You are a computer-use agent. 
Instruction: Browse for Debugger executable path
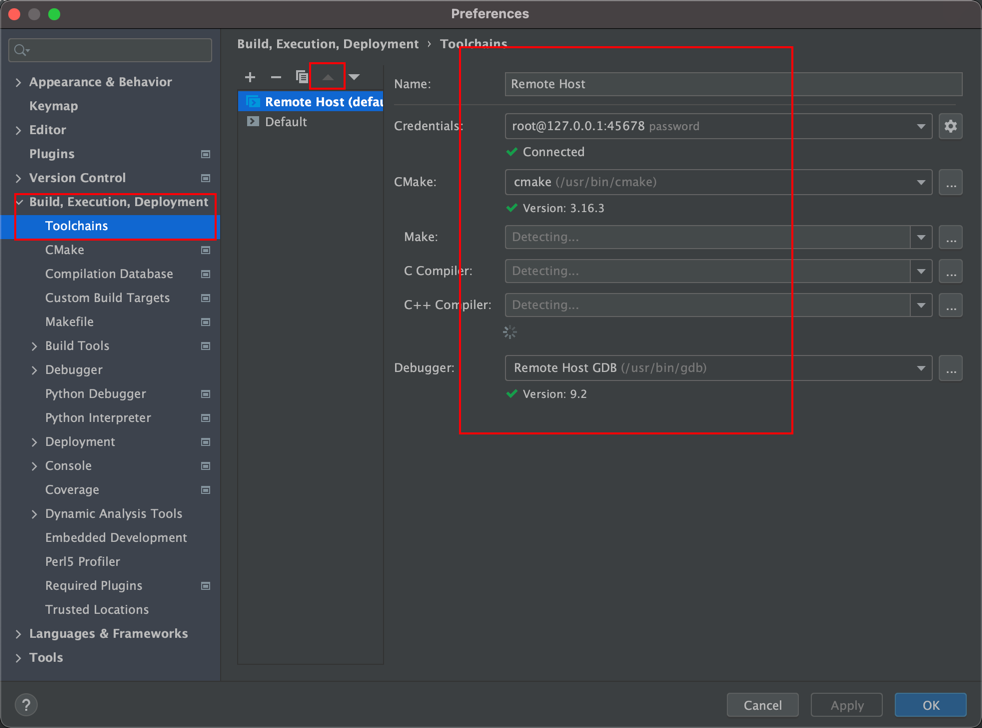[950, 368]
